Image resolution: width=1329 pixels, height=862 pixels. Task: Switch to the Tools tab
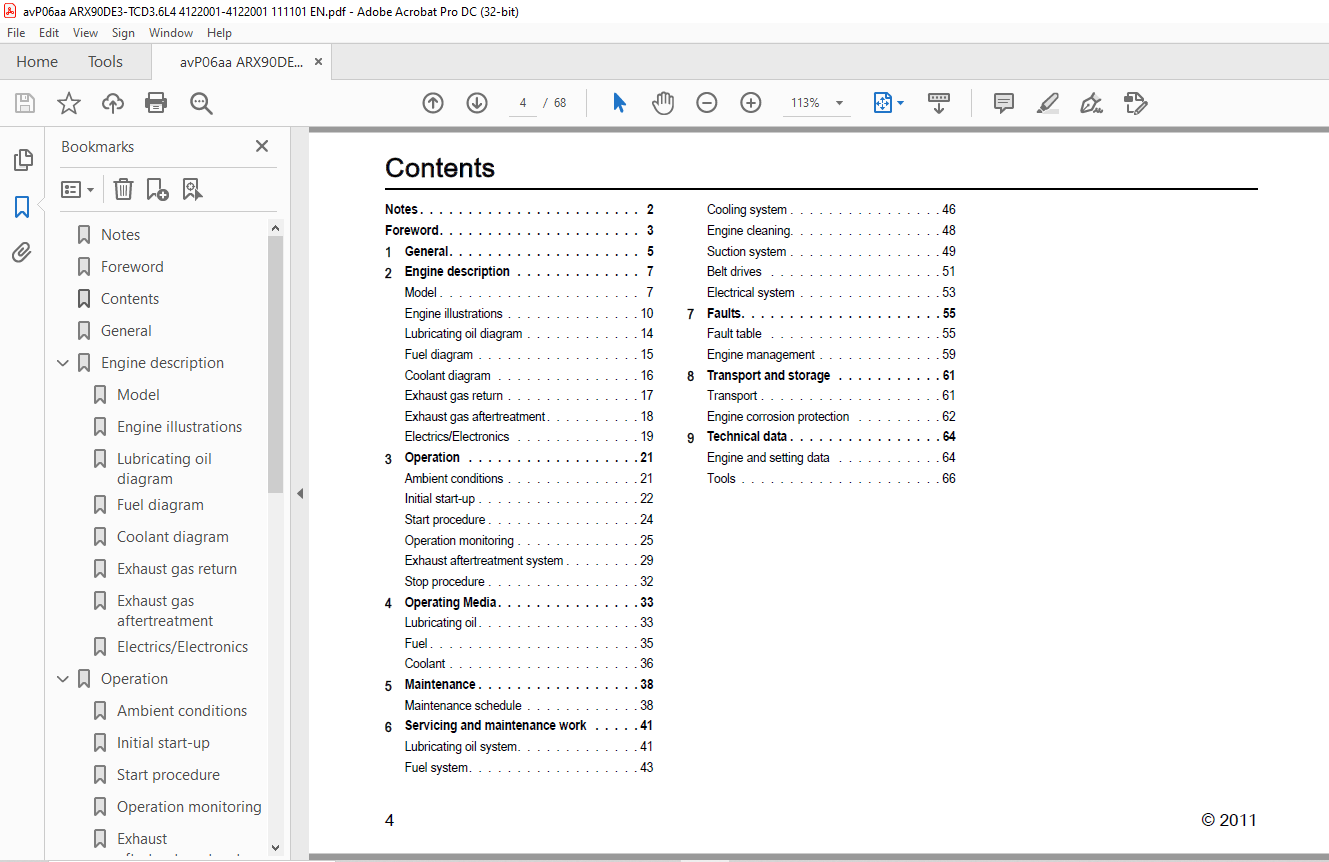(105, 62)
